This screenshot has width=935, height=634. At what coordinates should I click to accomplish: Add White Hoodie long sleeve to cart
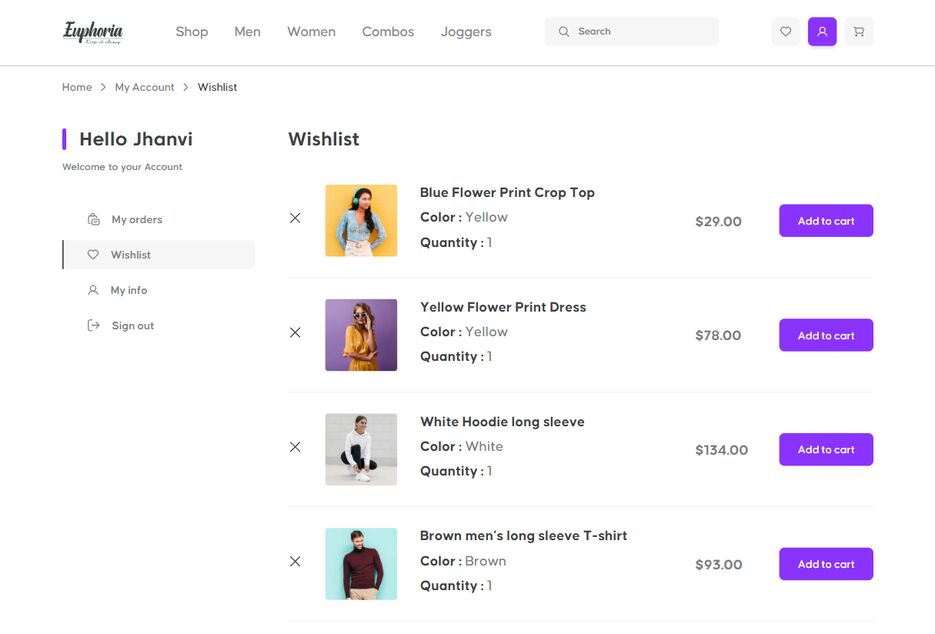[825, 450]
